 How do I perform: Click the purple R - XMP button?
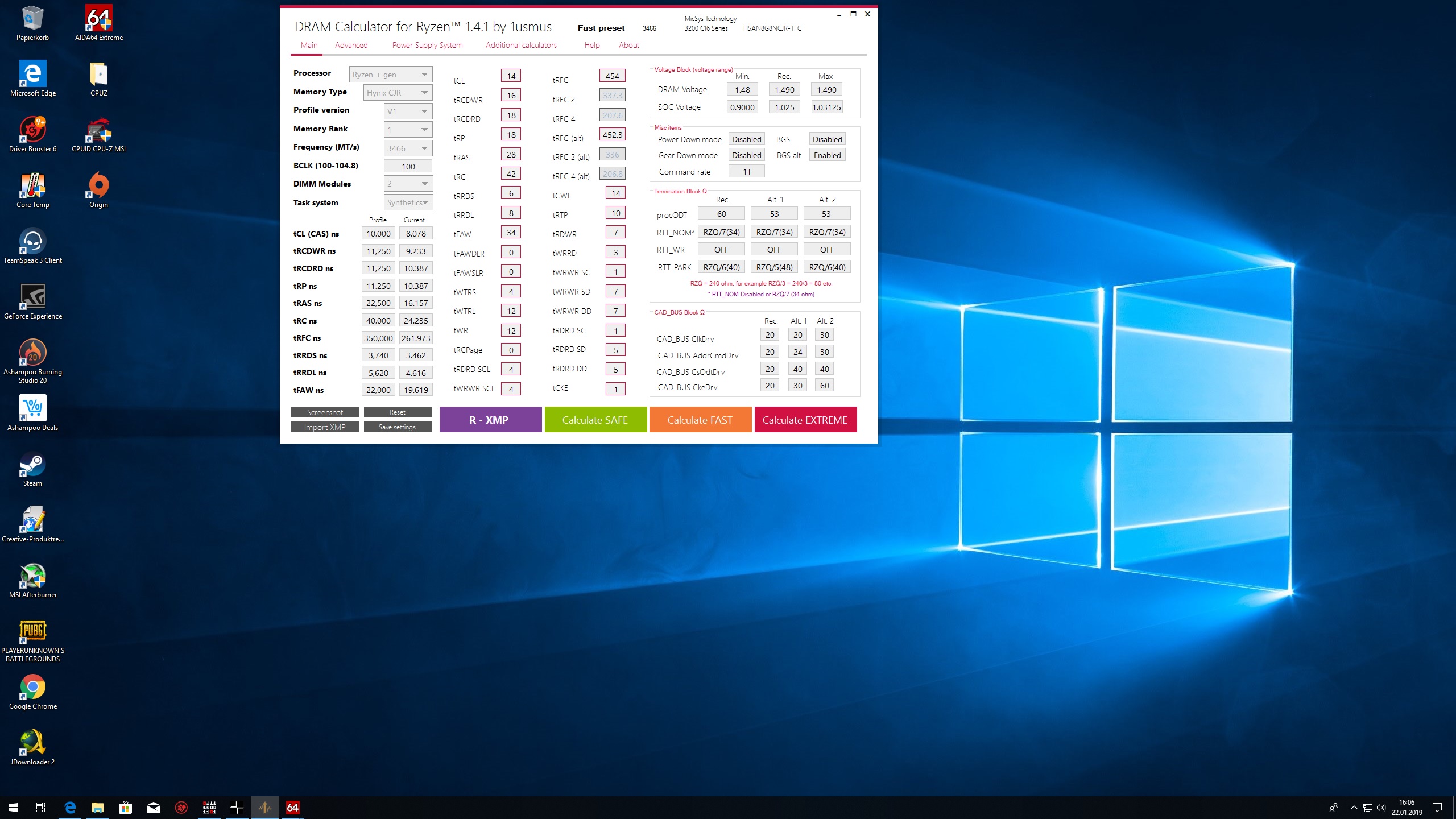[490, 420]
